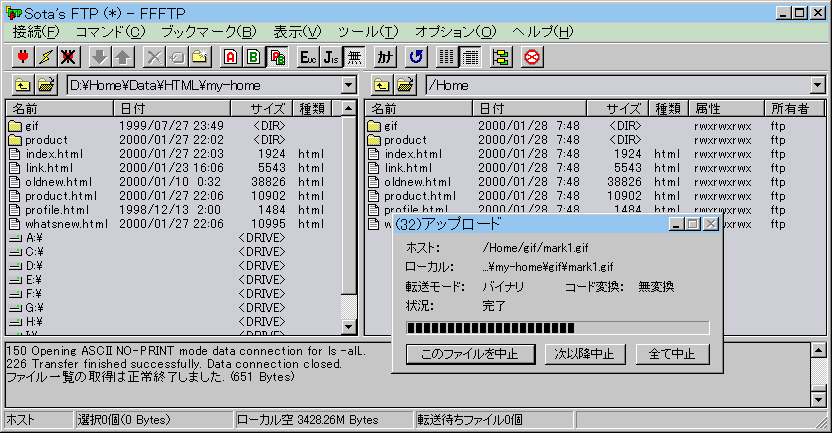Sort local list by 名前 column header
832x433 pixels.
click(60, 109)
